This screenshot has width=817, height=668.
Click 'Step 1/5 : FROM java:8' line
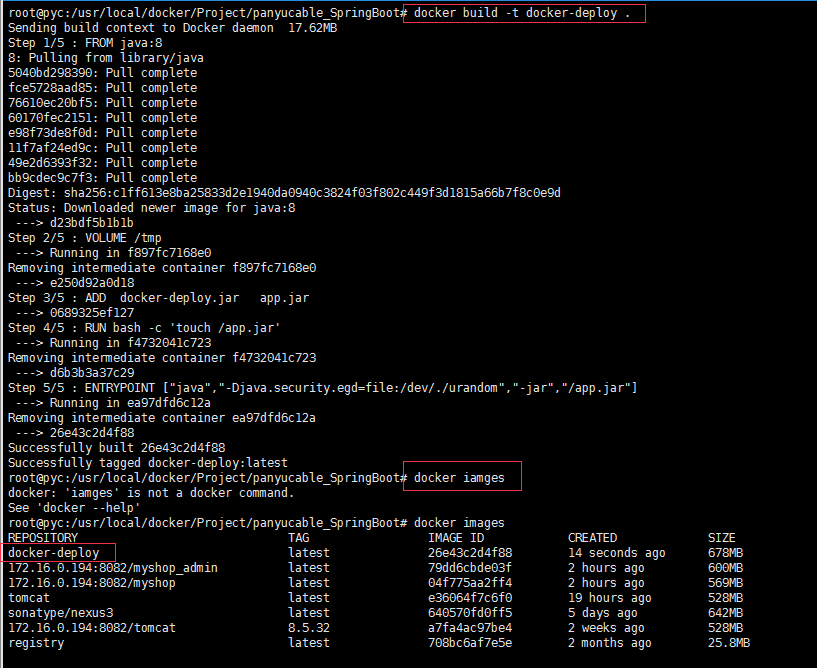point(85,43)
